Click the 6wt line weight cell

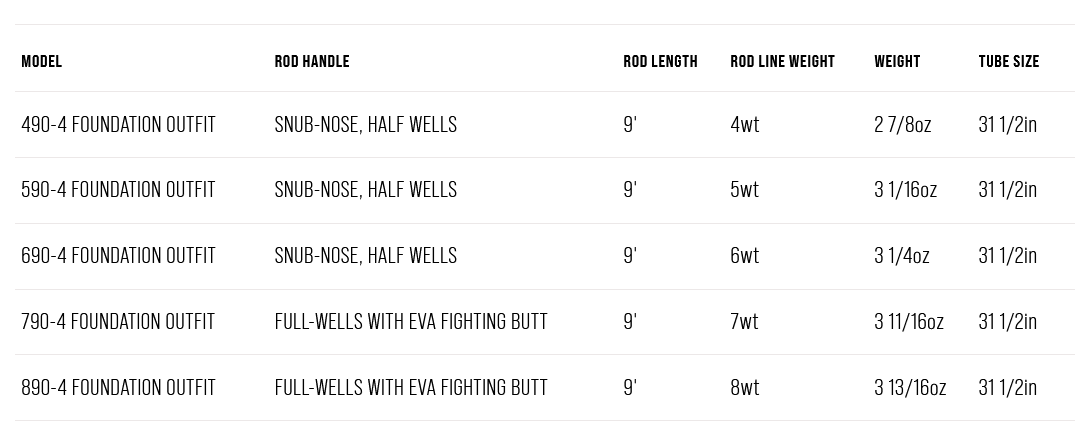(745, 256)
